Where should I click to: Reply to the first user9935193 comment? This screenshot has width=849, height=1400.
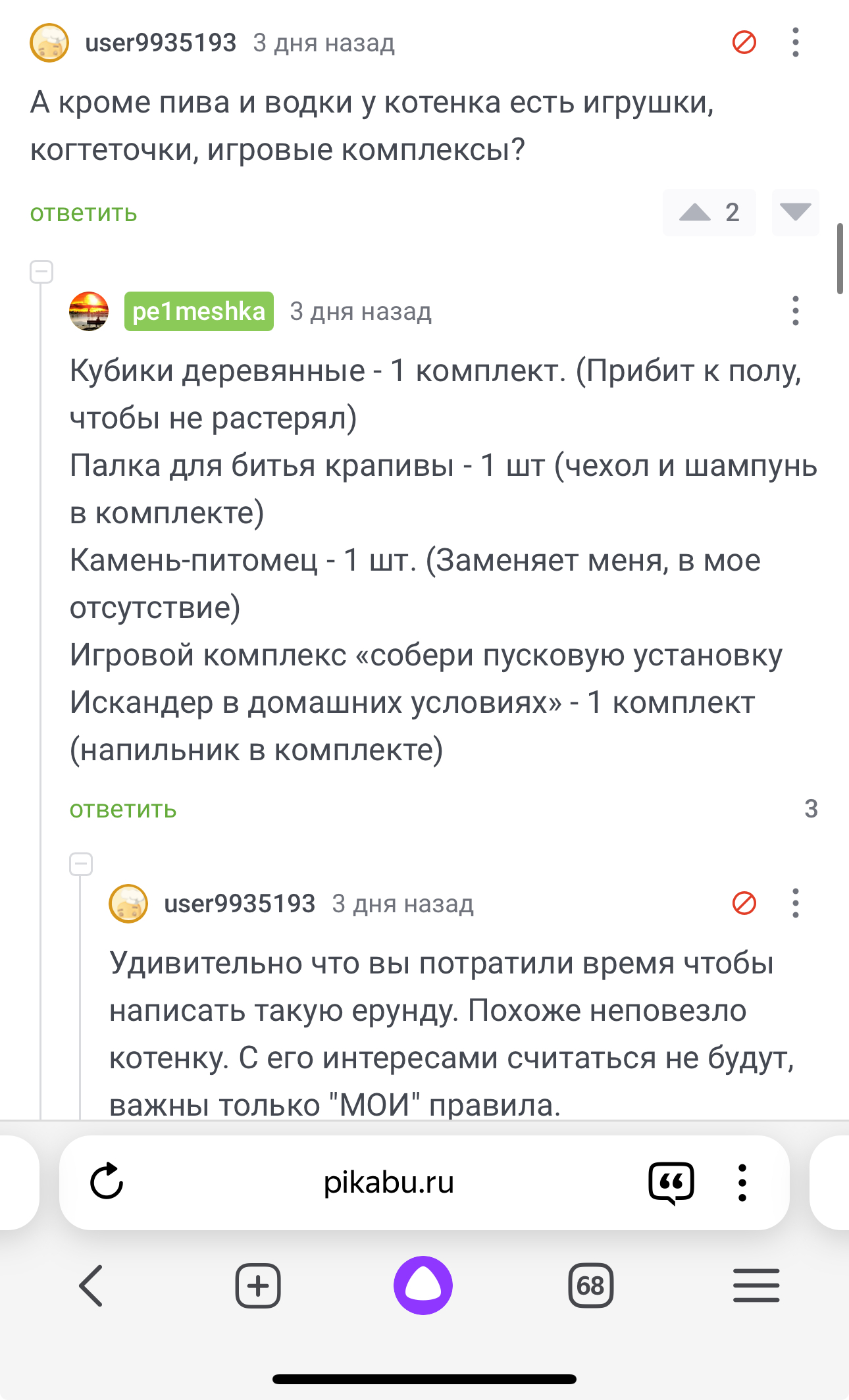click(x=84, y=213)
